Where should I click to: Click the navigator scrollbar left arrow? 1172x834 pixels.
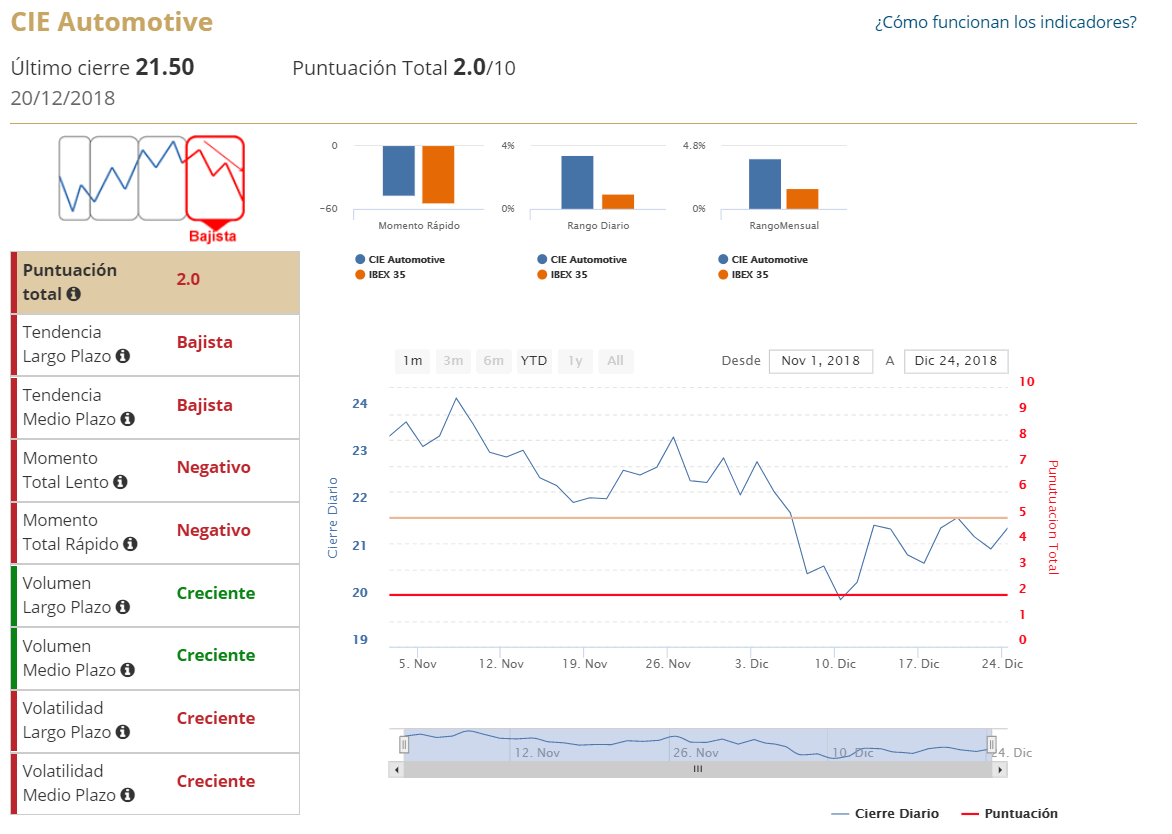tap(397, 770)
